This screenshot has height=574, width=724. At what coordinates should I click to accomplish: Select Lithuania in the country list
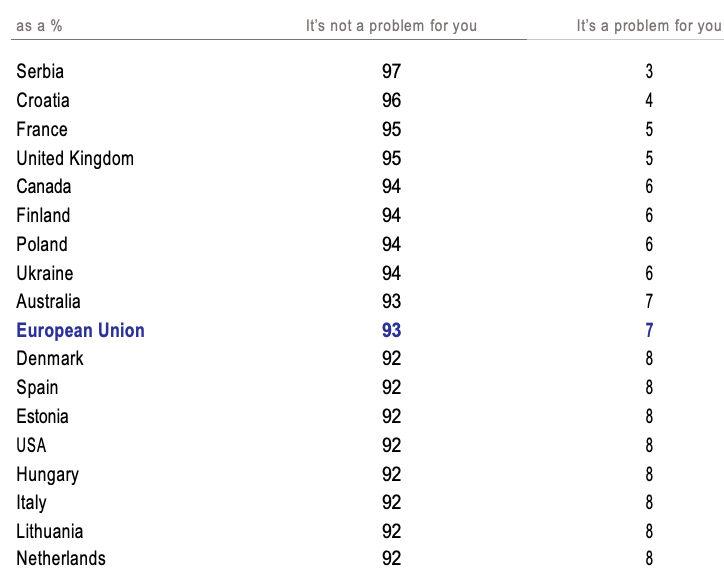click(x=50, y=532)
